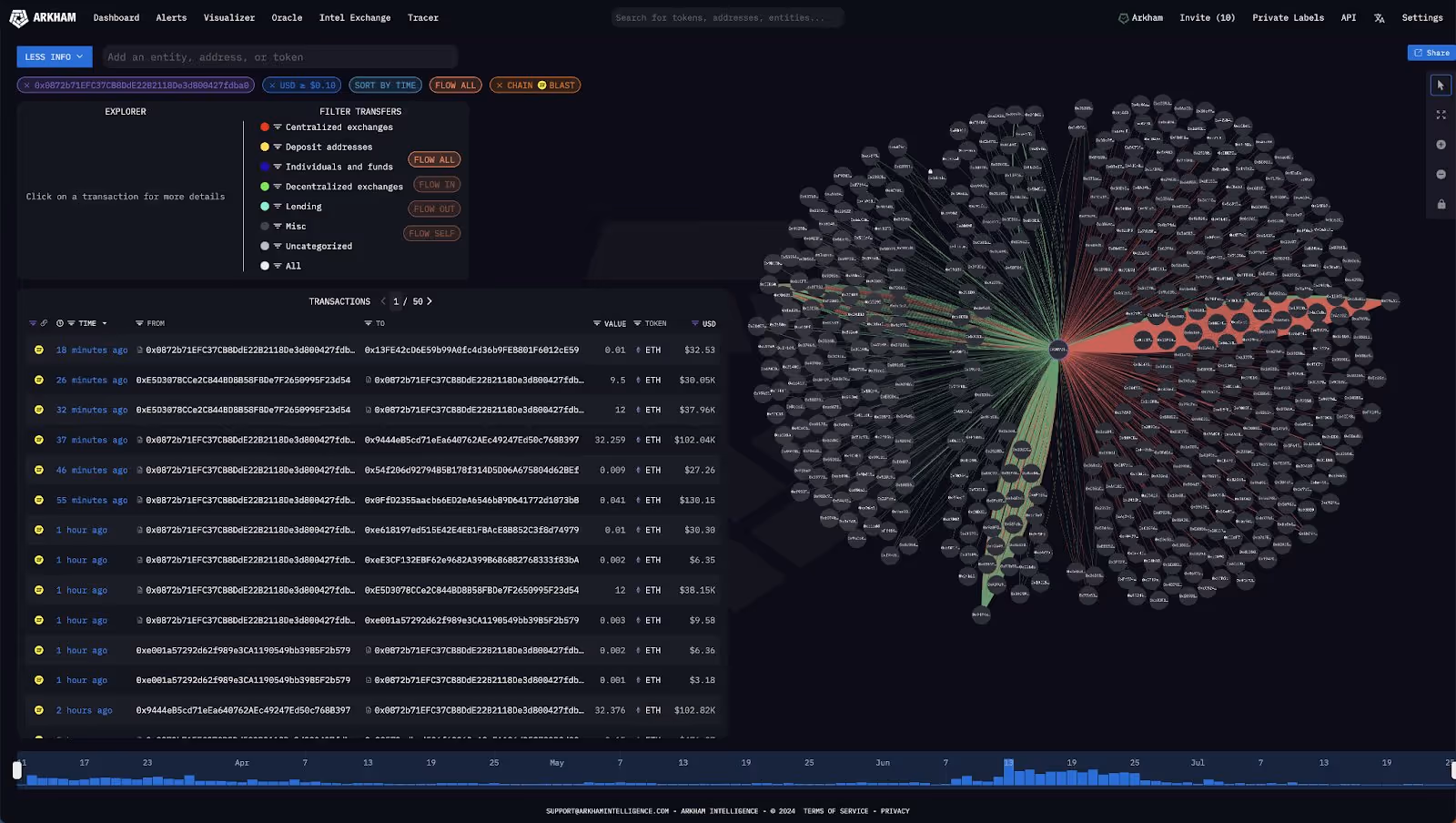
Task: Toggle the Uncategorized filter
Action: [x=306, y=247]
